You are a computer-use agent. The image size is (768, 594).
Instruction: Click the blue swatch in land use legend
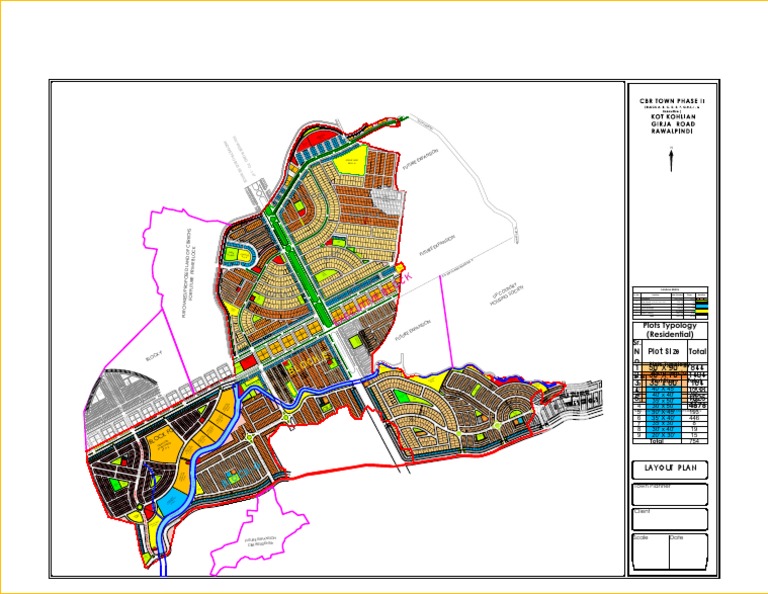pos(701,306)
